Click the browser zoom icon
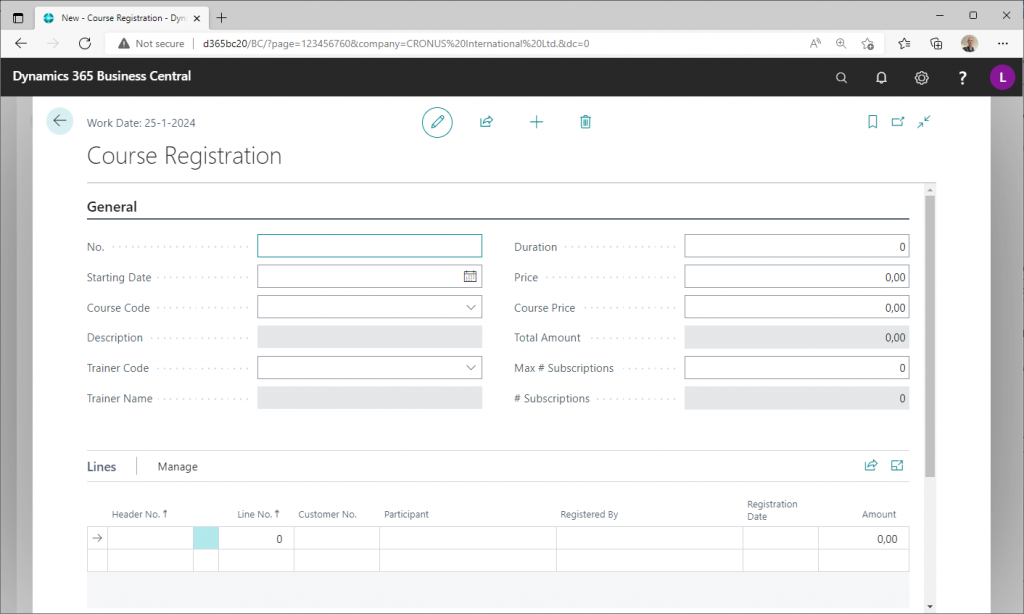Screen dimensions: 1024x614 point(841,43)
